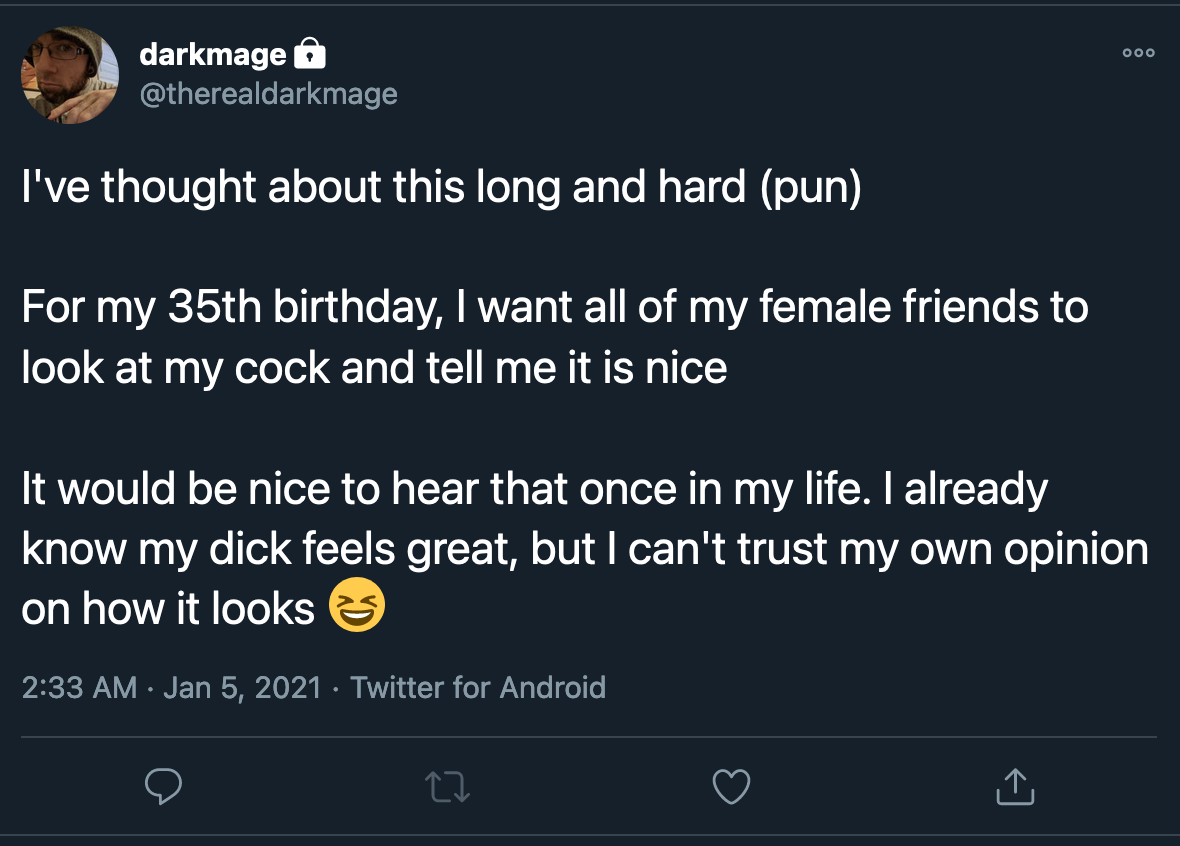Image resolution: width=1180 pixels, height=846 pixels.
Task: Click the laughing face emoji
Action: coord(357,604)
